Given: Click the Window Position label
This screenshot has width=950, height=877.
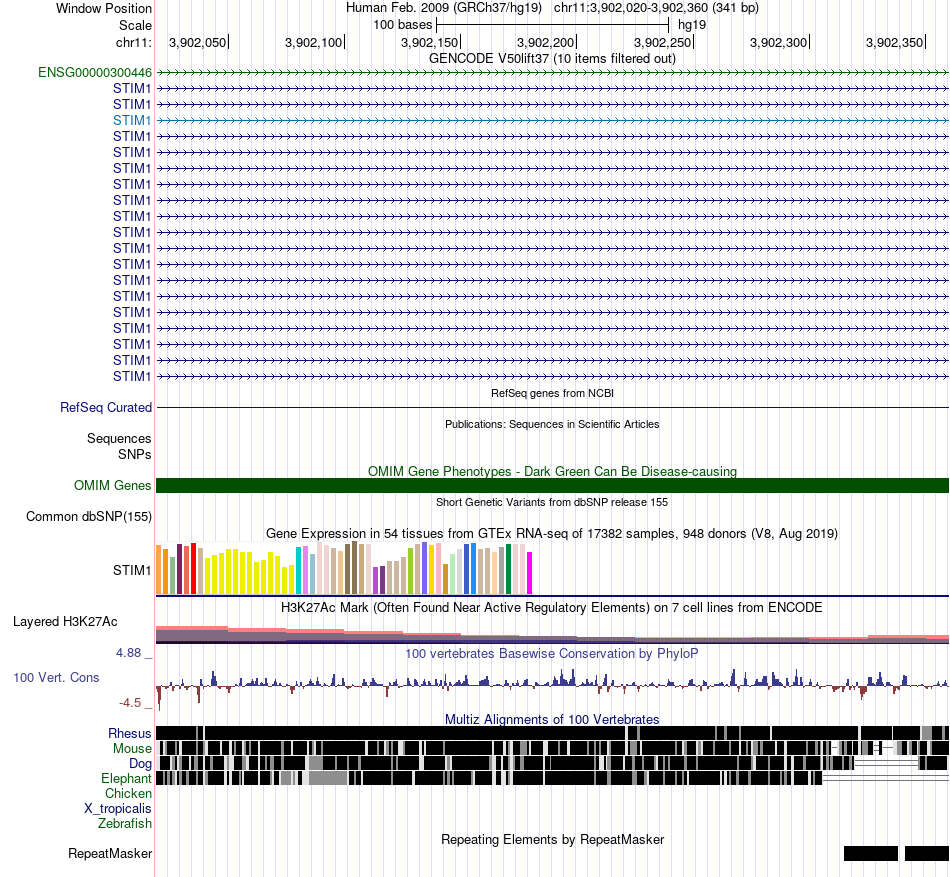Looking at the screenshot, I should pos(104,8).
